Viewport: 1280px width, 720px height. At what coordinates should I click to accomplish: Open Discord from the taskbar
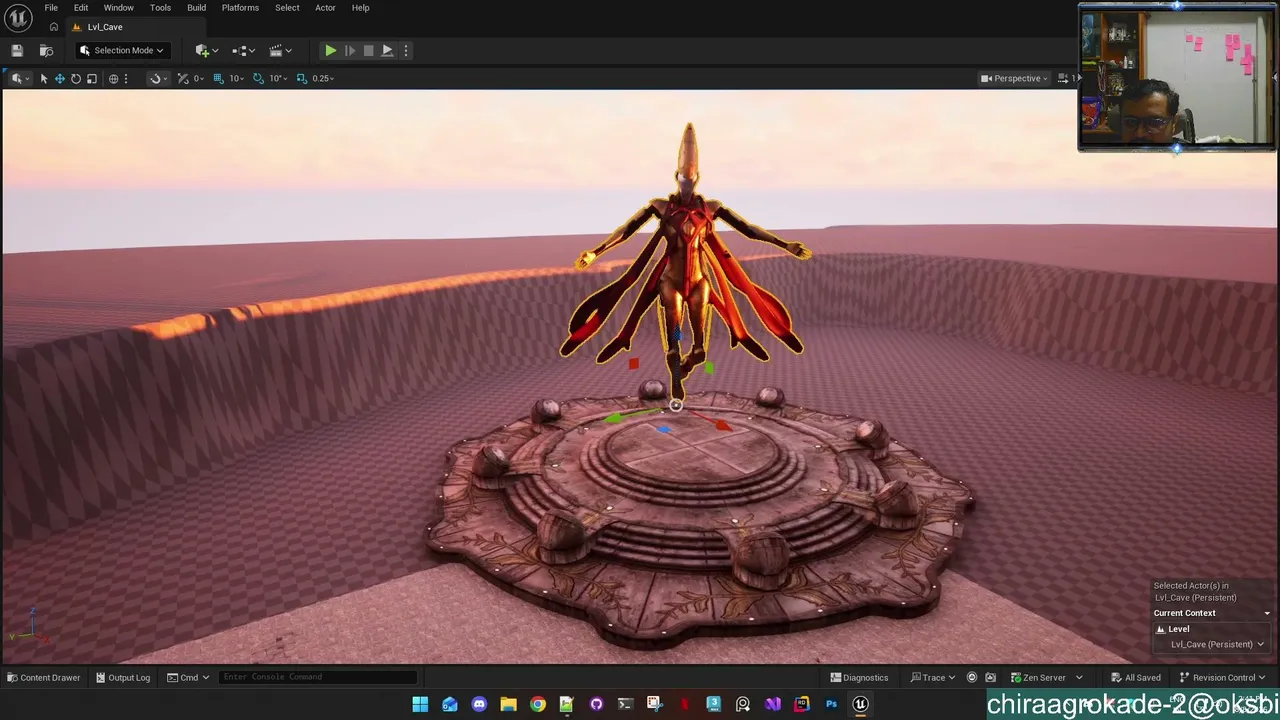(x=479, y=704)
